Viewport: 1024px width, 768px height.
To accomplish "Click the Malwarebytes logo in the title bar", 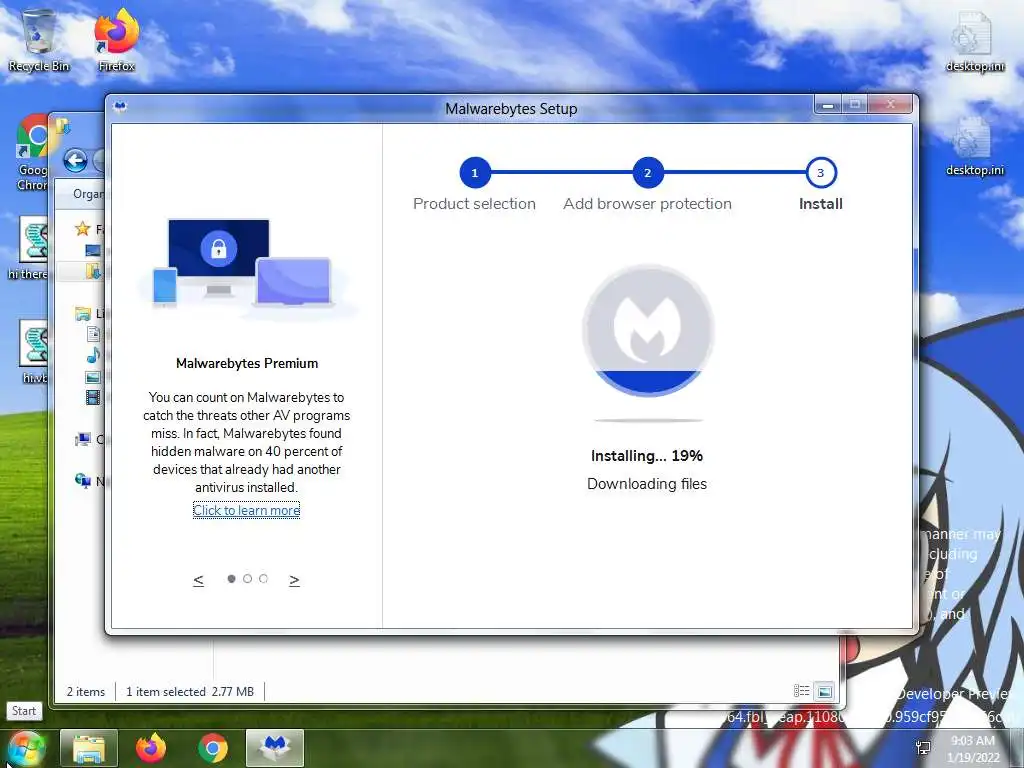I will [x=120, y=107].
